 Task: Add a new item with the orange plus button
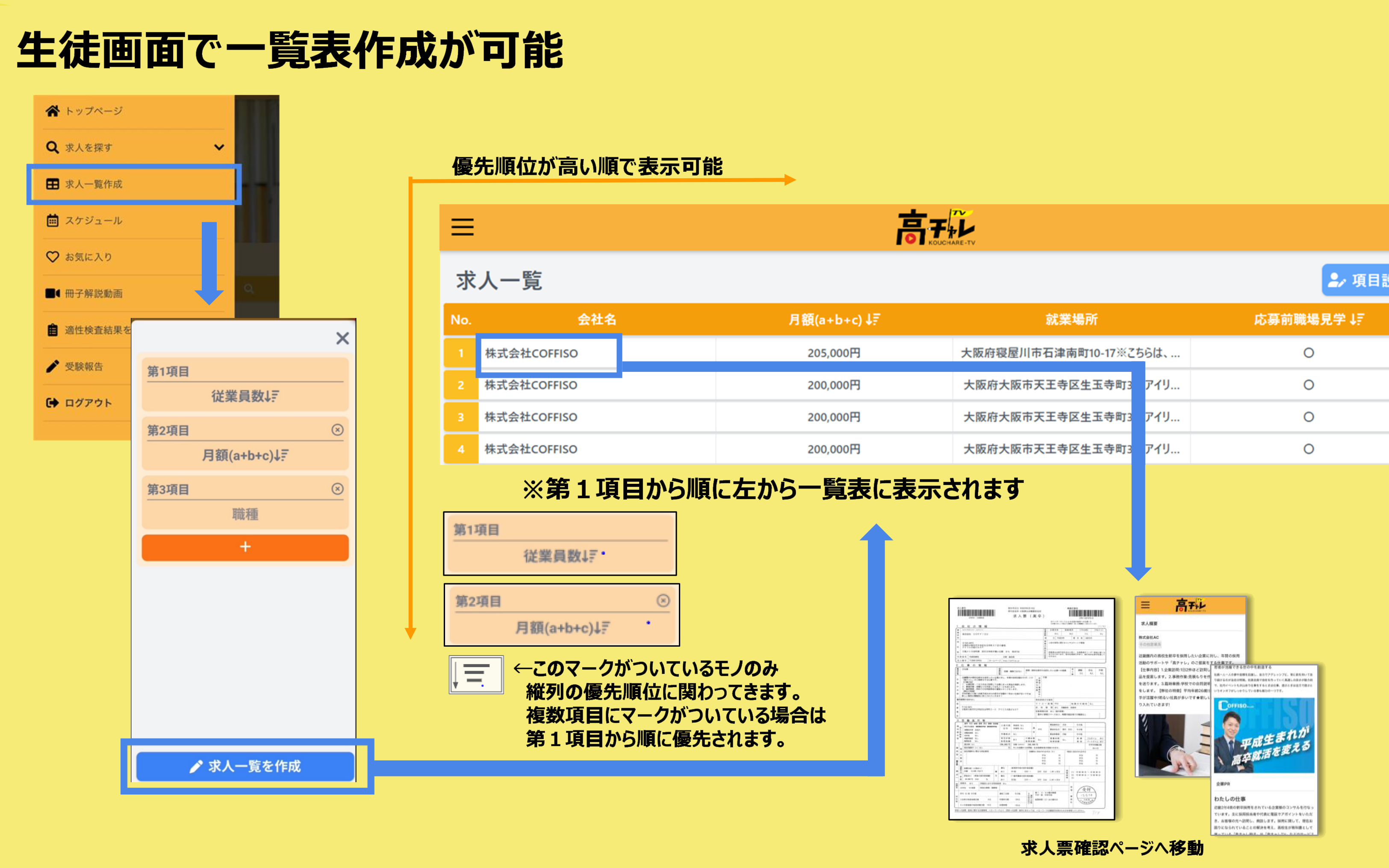tap(245, 547)
